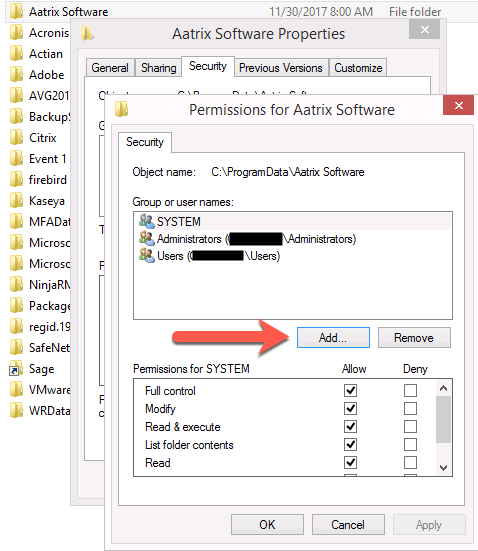Image resolution: width=478 pixels, height=551 pixels.
Task: Click the Actian folder icon
Action: 17,54
